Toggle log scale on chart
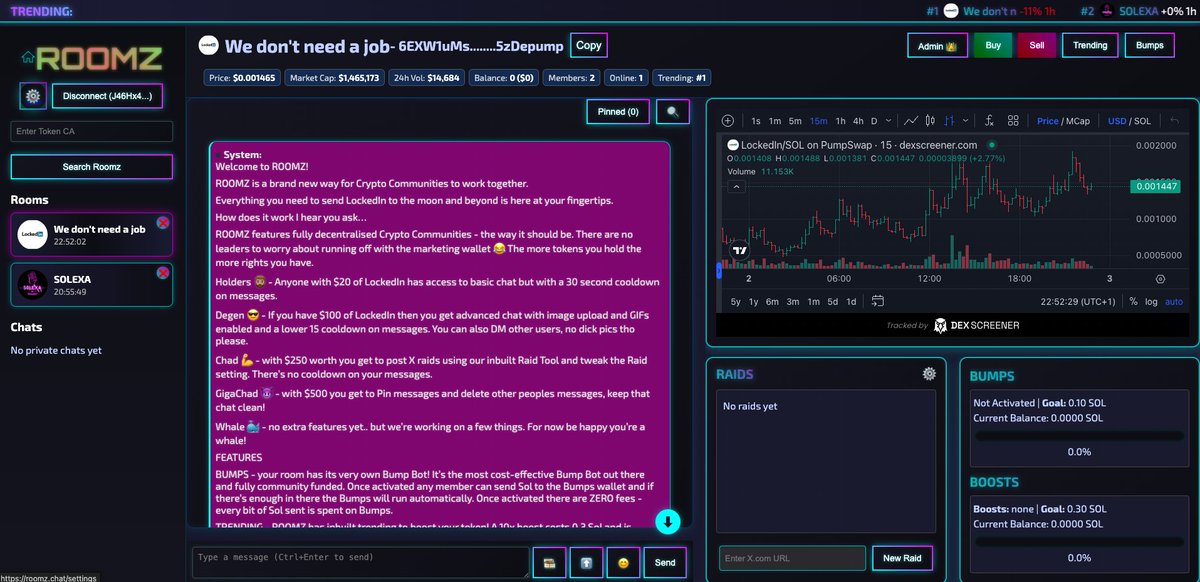Viewport: 1200px width, 582px height. pyautogui.click(x=1151, y=301)
